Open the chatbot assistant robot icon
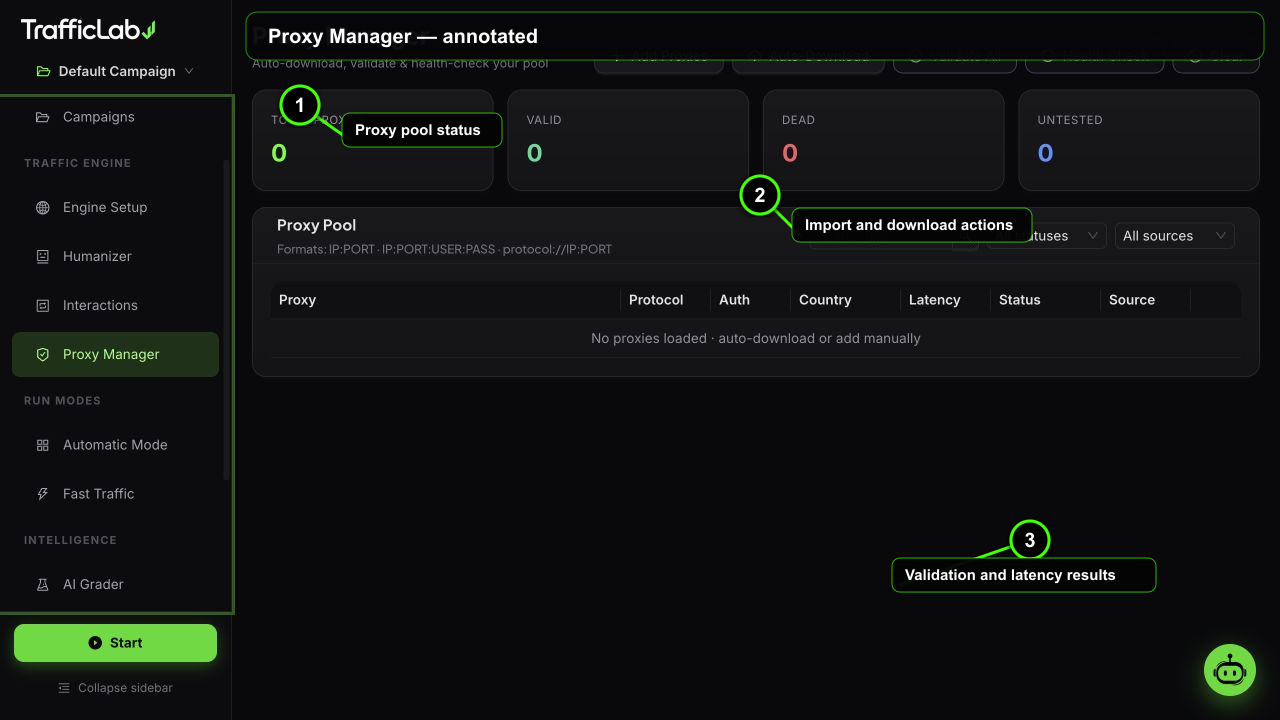1280x720 pixels. click(x=1229, y=670)
